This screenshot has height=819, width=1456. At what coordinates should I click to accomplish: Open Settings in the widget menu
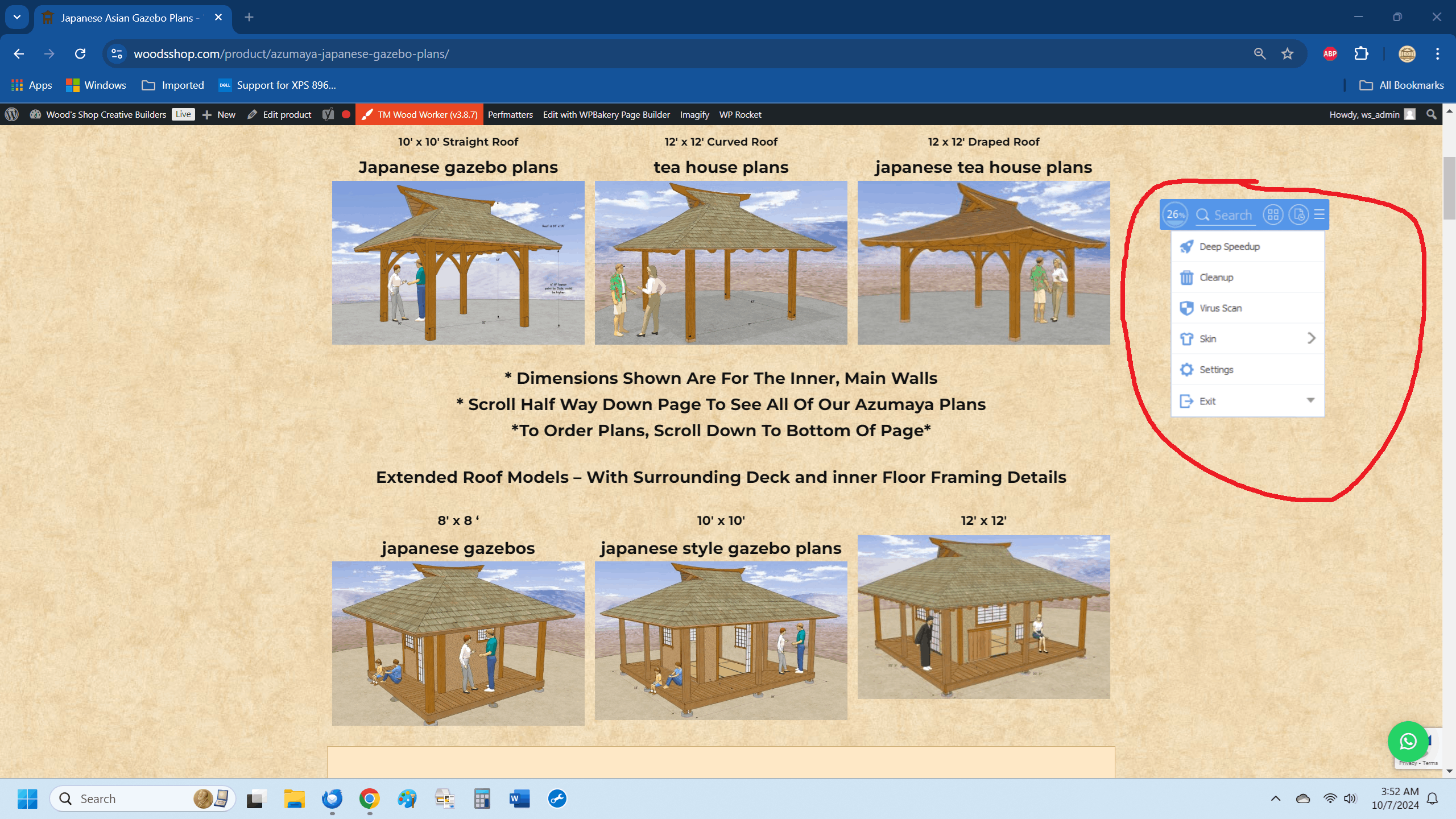(x=1248, y=369)
